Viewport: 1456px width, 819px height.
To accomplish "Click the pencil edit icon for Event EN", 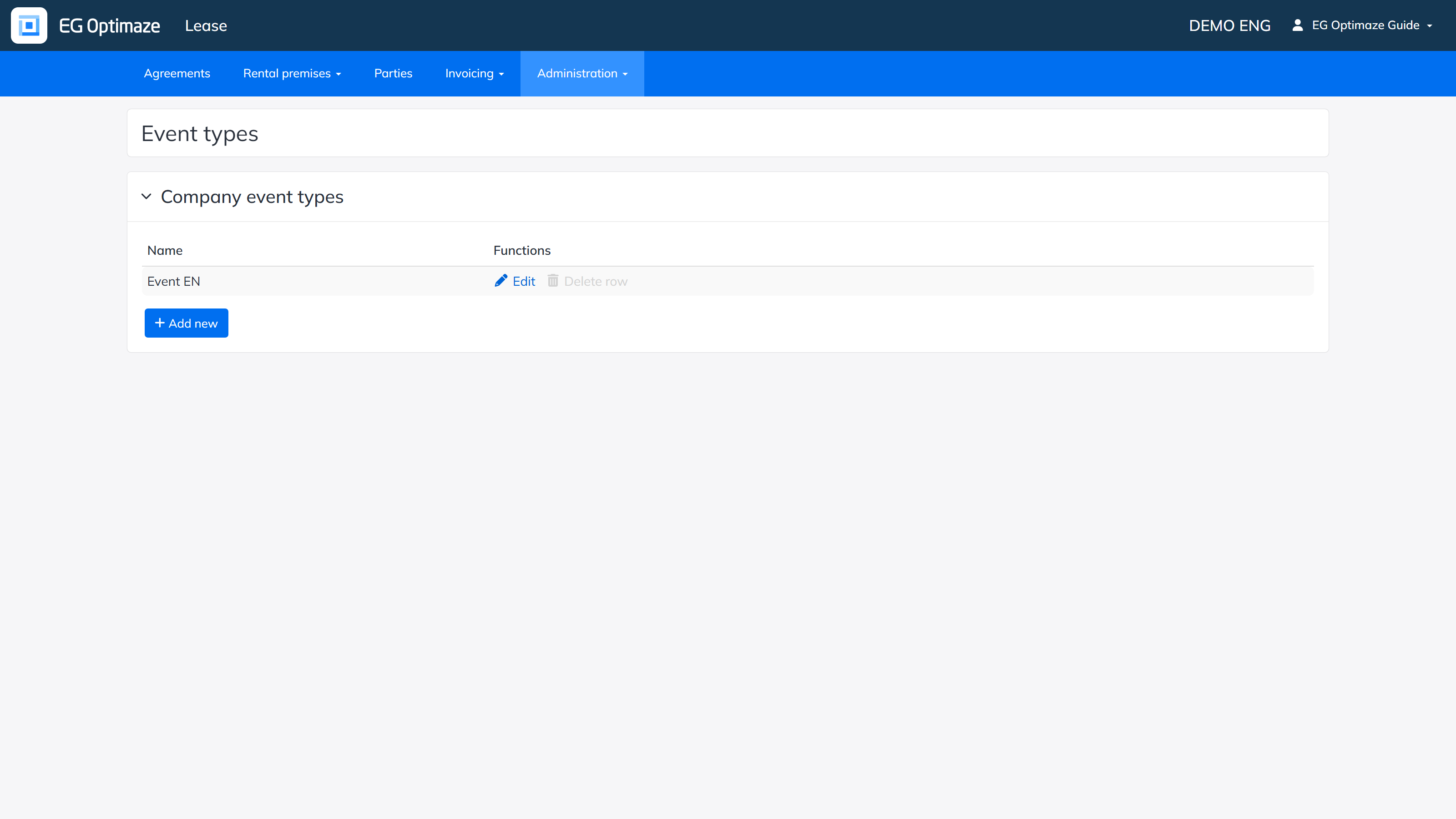I will click(x=501, y=281).
